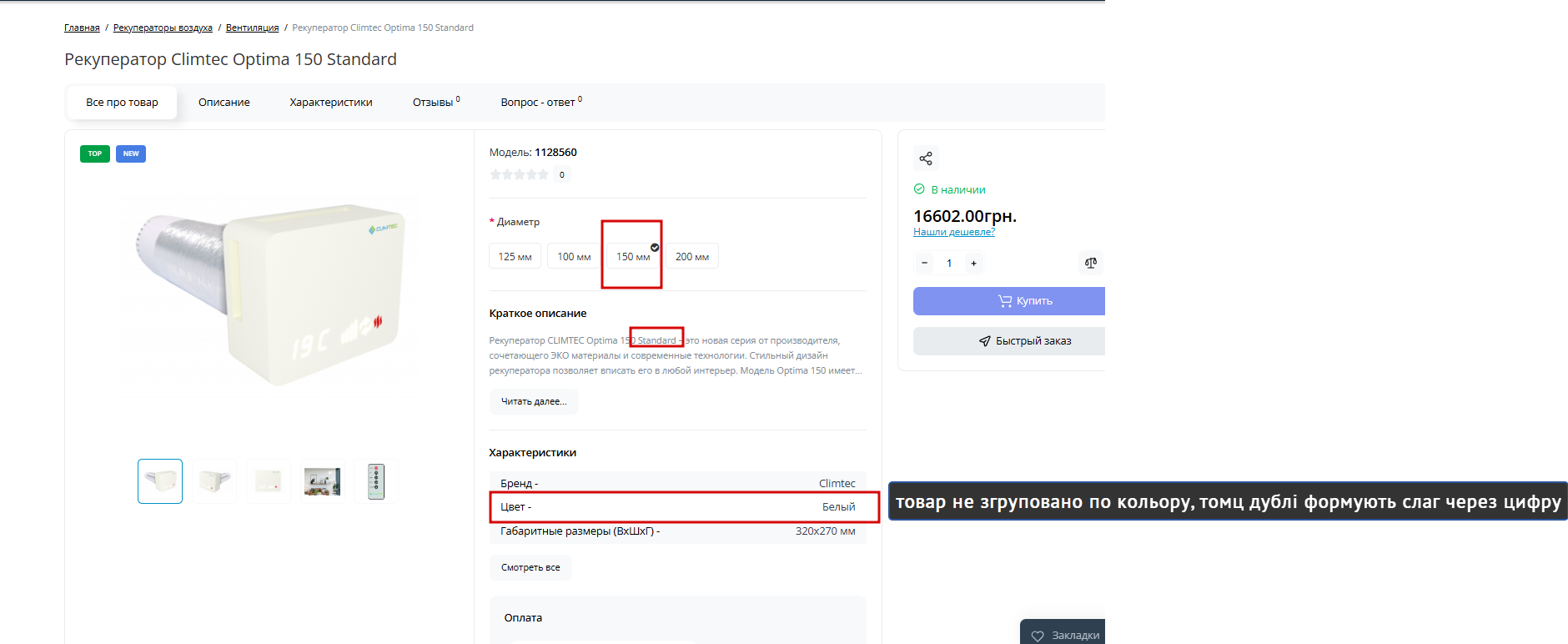Click the model number 1128560
This screenshot has height=644, width=1568.
(x=555, y=153)
